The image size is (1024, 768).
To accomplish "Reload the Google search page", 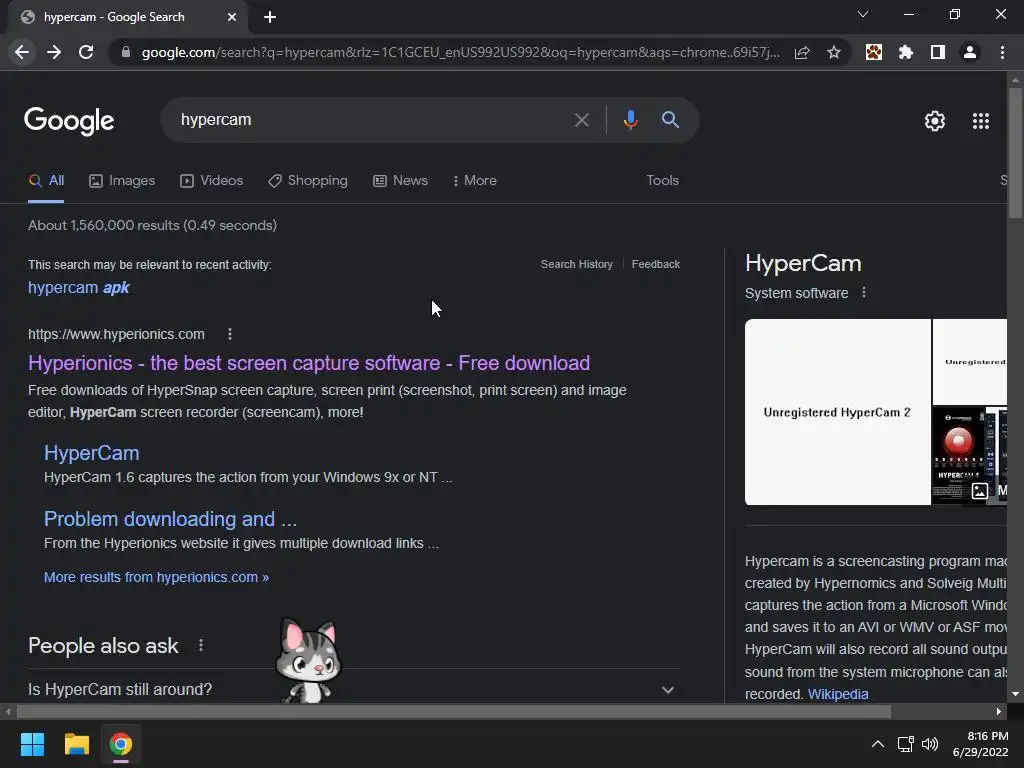I will [x=86, y=52].
